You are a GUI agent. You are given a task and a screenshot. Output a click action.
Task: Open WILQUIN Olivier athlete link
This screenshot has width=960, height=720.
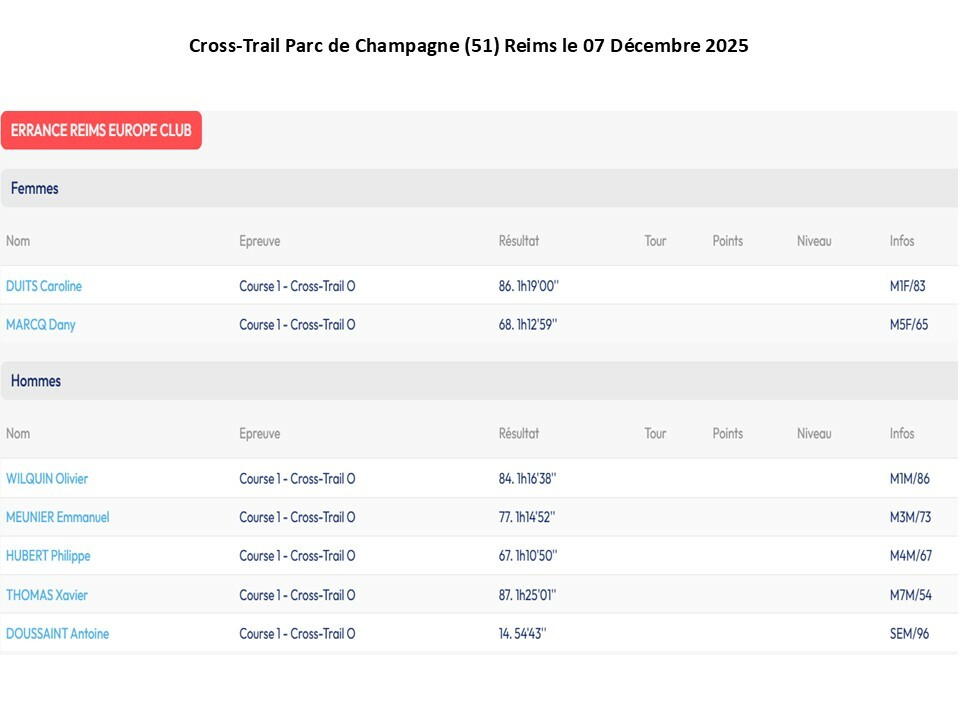[47, 479]
